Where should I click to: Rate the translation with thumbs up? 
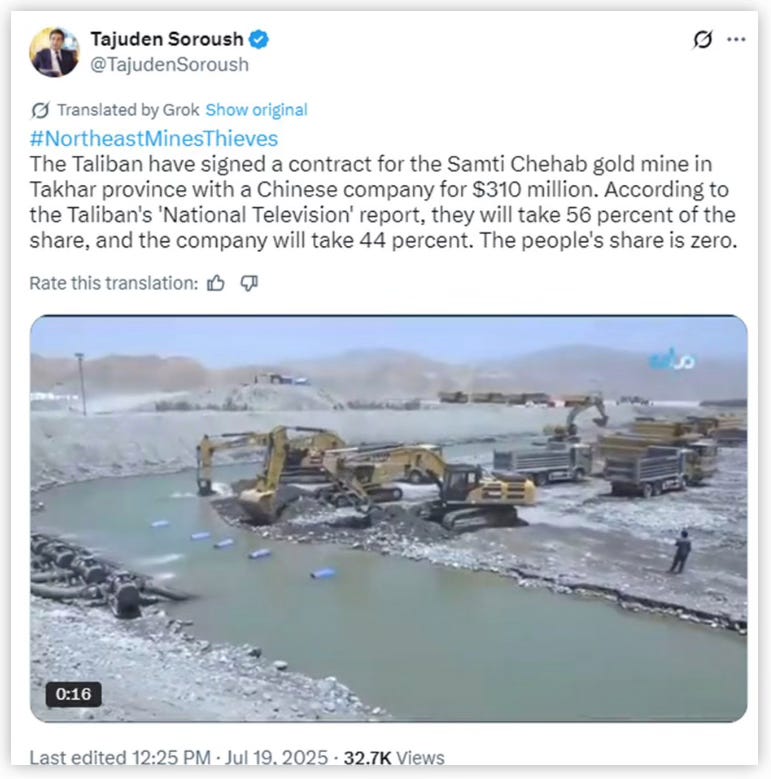point(216,283)
